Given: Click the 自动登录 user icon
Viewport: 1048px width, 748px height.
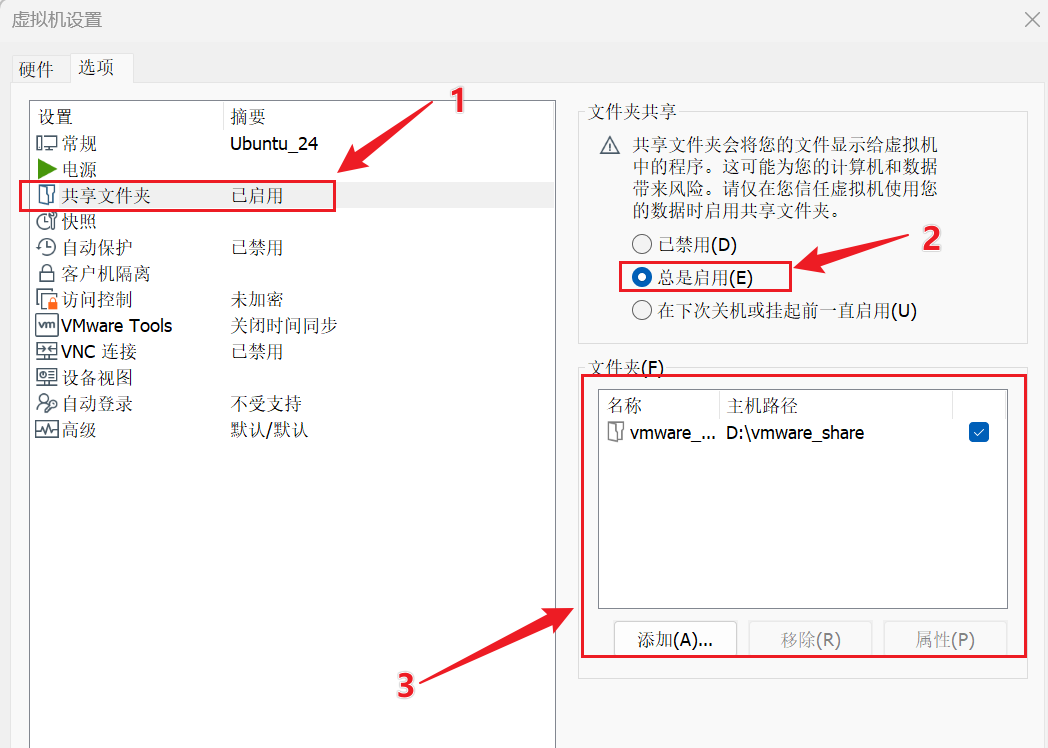Looking at the screenshot, I should (46, 404).
